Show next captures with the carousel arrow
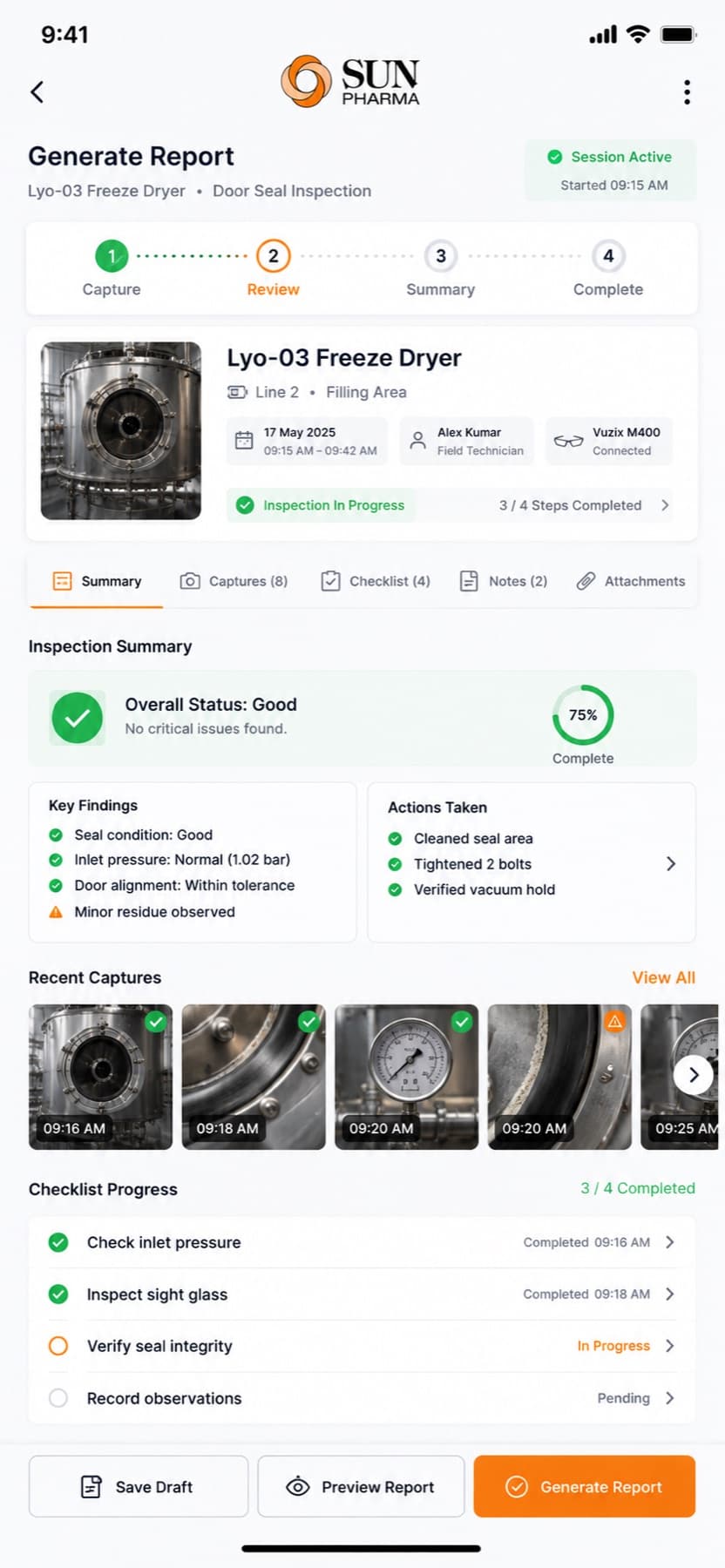The height and width of the screenshot is (1568, 725). pyautogui.click(x=694, y=1075)
